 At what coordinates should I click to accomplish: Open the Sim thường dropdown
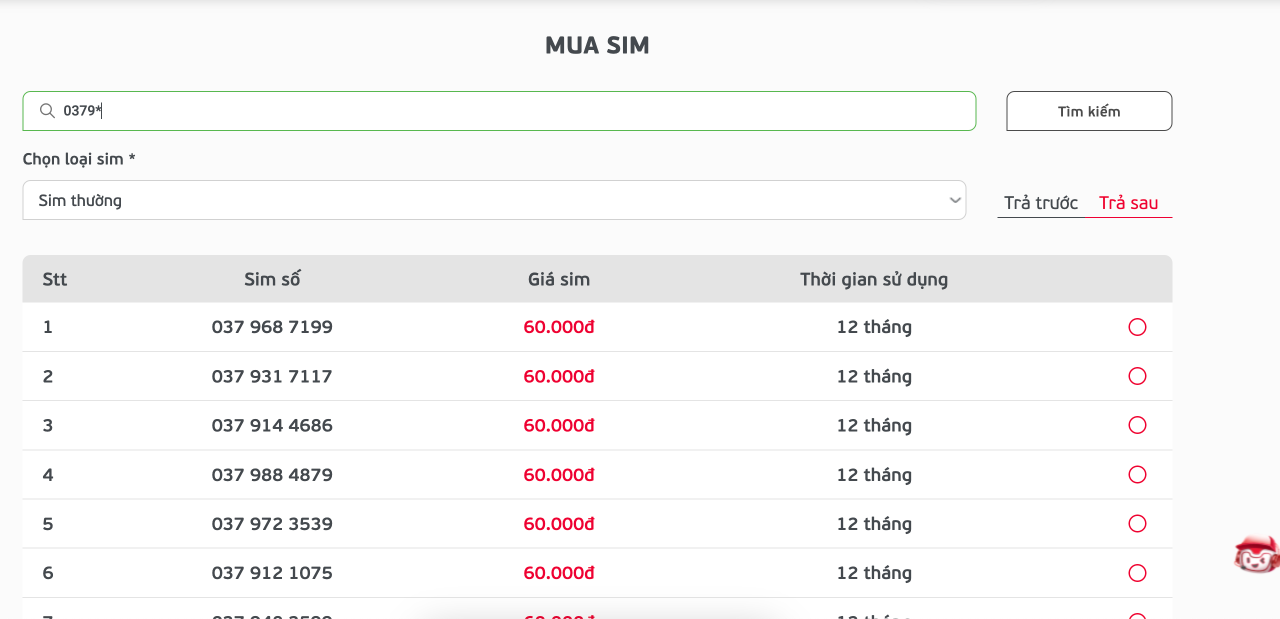[494, 200]
